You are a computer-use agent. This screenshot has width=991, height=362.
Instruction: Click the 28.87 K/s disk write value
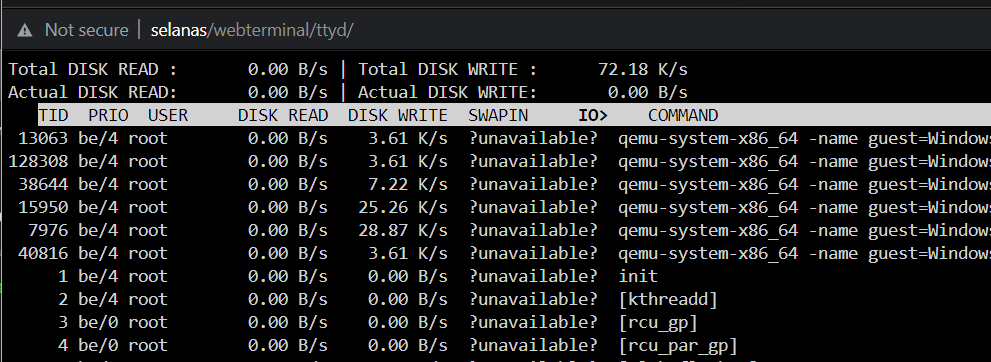pyautogui.click(x=403, y=230)
